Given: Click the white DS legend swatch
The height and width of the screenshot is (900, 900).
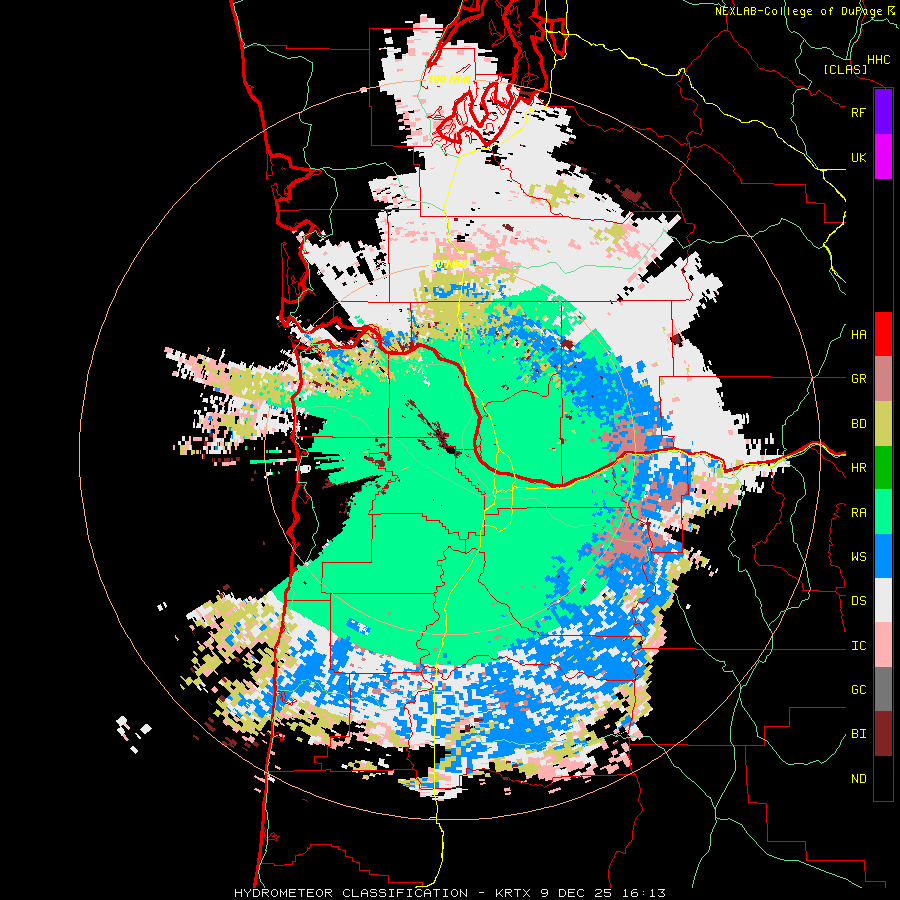Looking at the screenshot, I should [883, 600].
